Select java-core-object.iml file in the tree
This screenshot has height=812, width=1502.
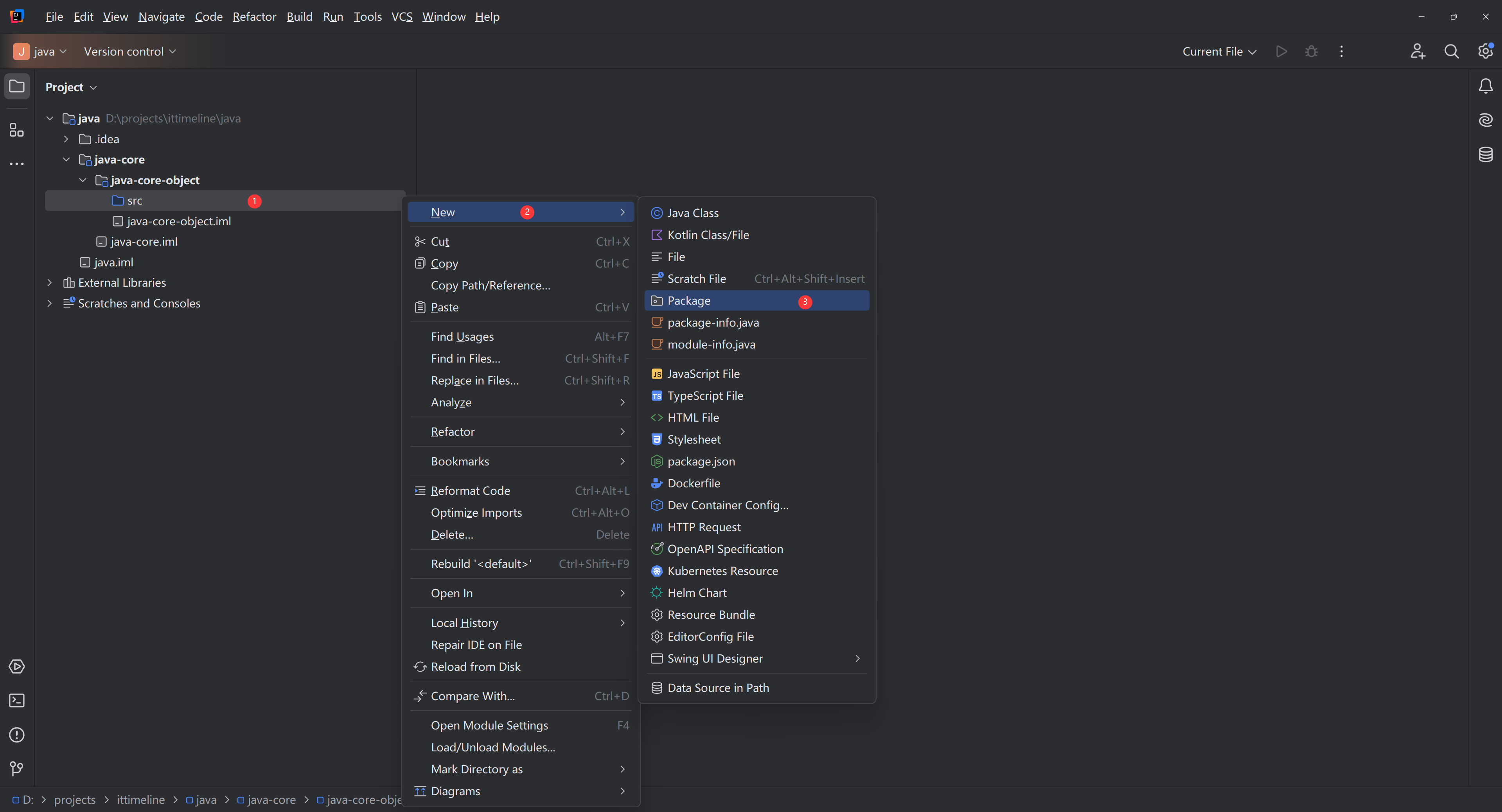pyautogui.click(x=178, y=221)
